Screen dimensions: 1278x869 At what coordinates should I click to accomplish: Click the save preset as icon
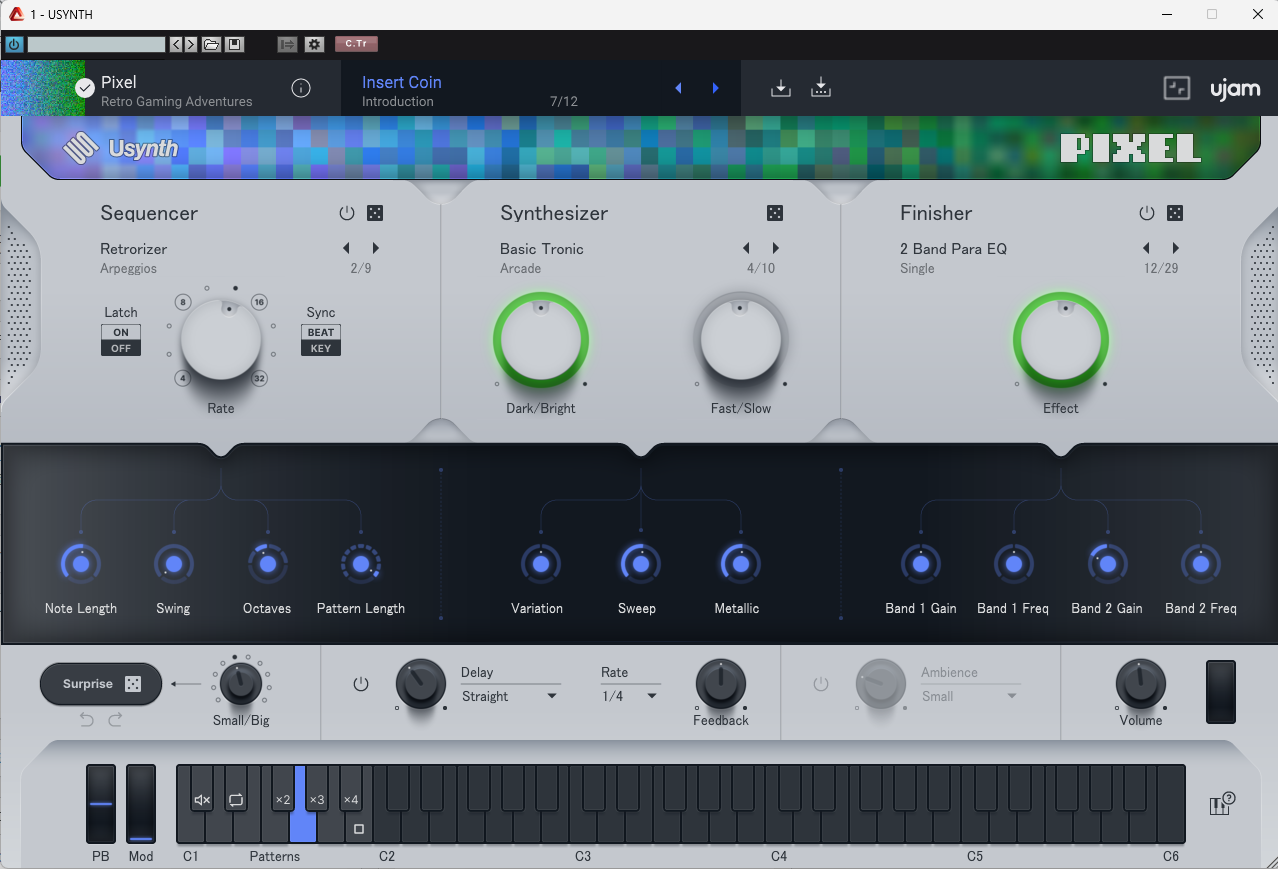pos(821,88)
